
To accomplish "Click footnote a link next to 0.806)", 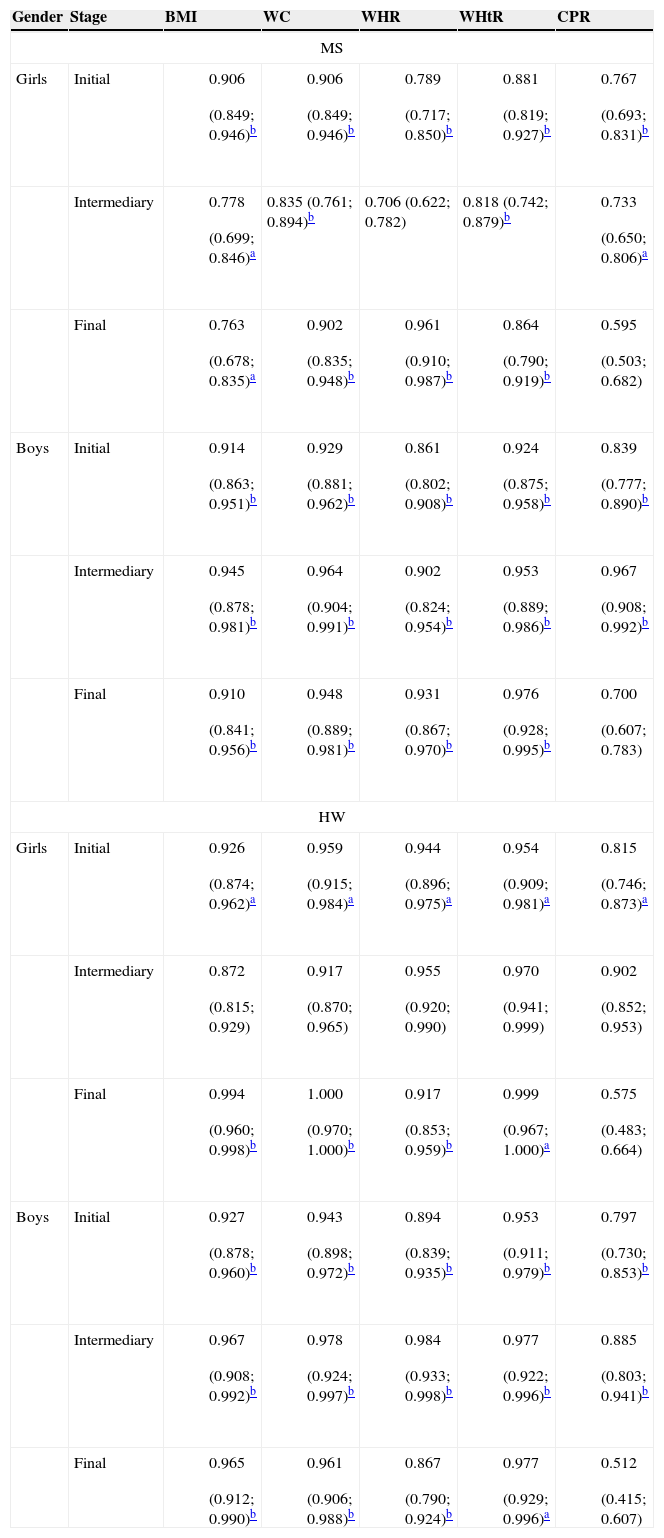I will coord(645,254).
